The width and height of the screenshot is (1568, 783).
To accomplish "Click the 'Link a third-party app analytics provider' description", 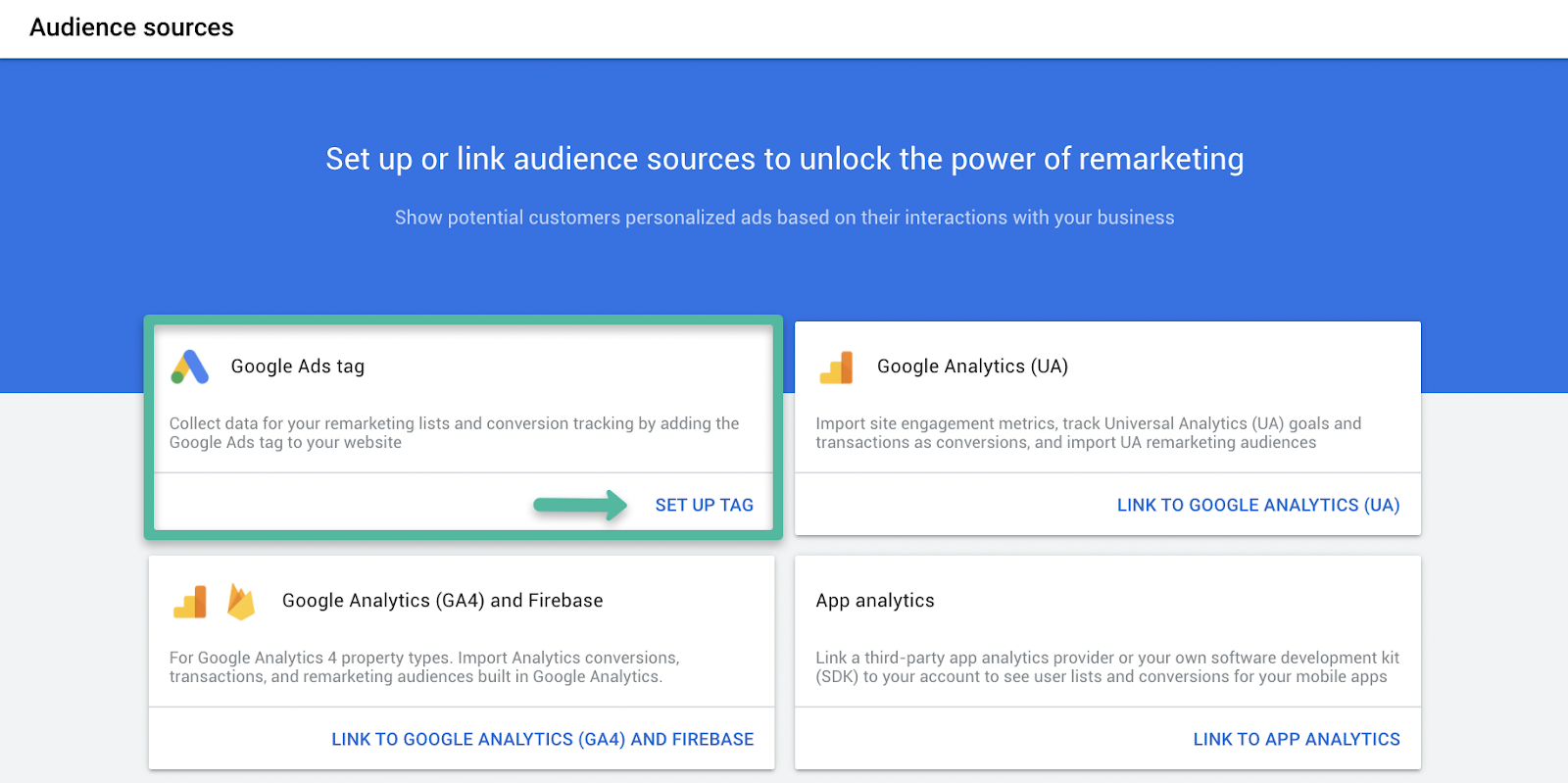I will coord(1107,666).
